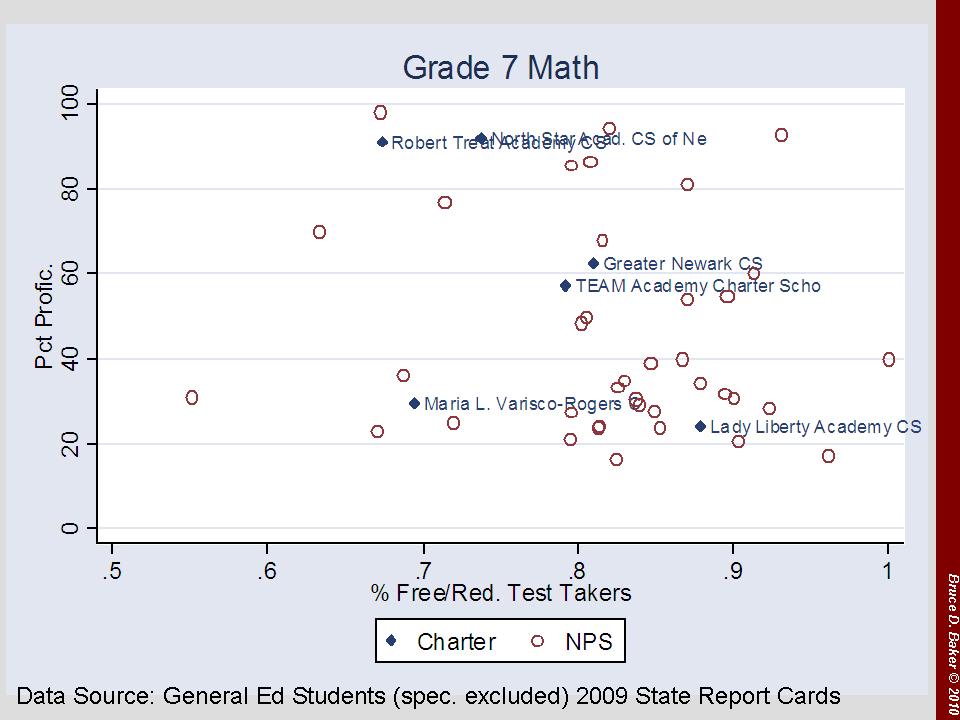Select the Maria L. Varisco-Rogers diamond marker

pos(414,404)
